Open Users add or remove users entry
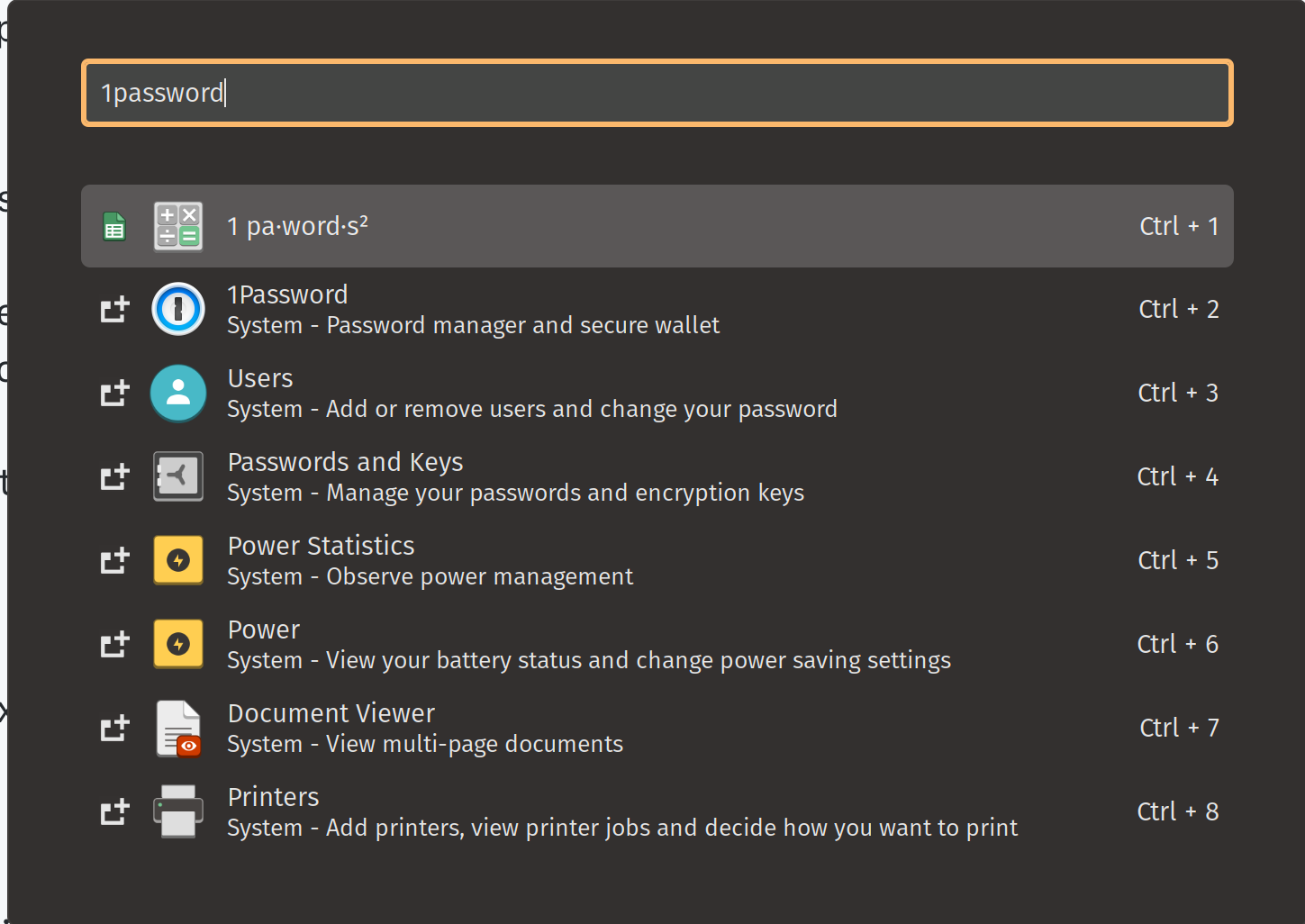The image size is (1305, 924). point(657,393)
